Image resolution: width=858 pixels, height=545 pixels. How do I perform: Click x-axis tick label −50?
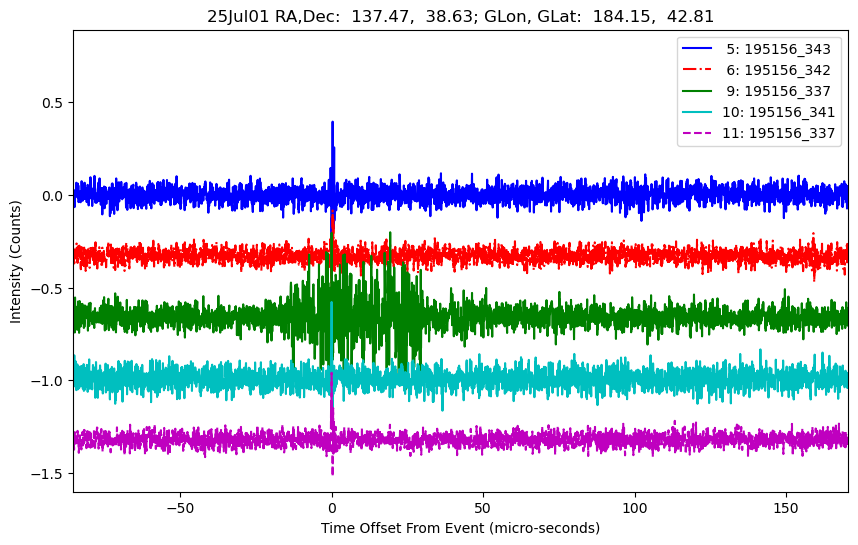(x=180, y=508)
